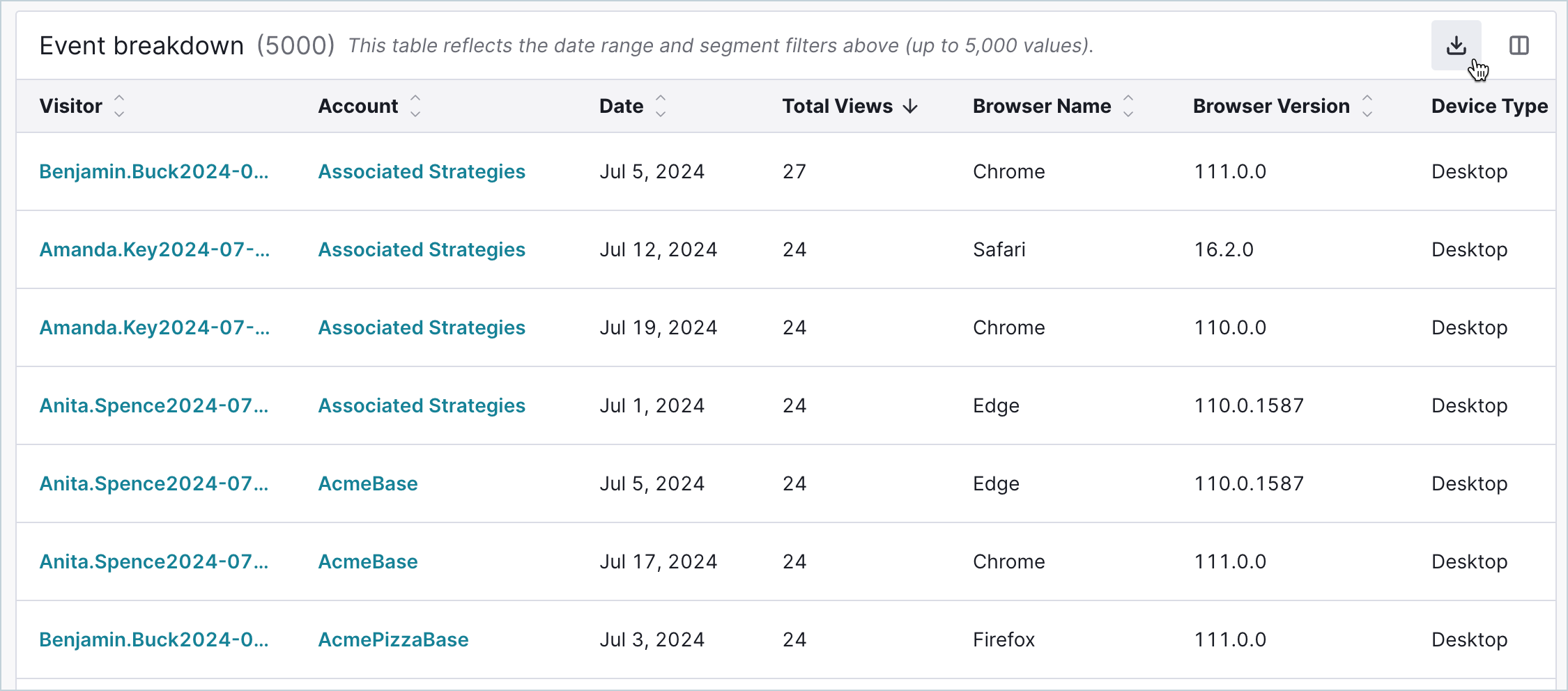Sort table by Browser Version column
This screenshot has width=1568, height=691.
[1367, 106]
